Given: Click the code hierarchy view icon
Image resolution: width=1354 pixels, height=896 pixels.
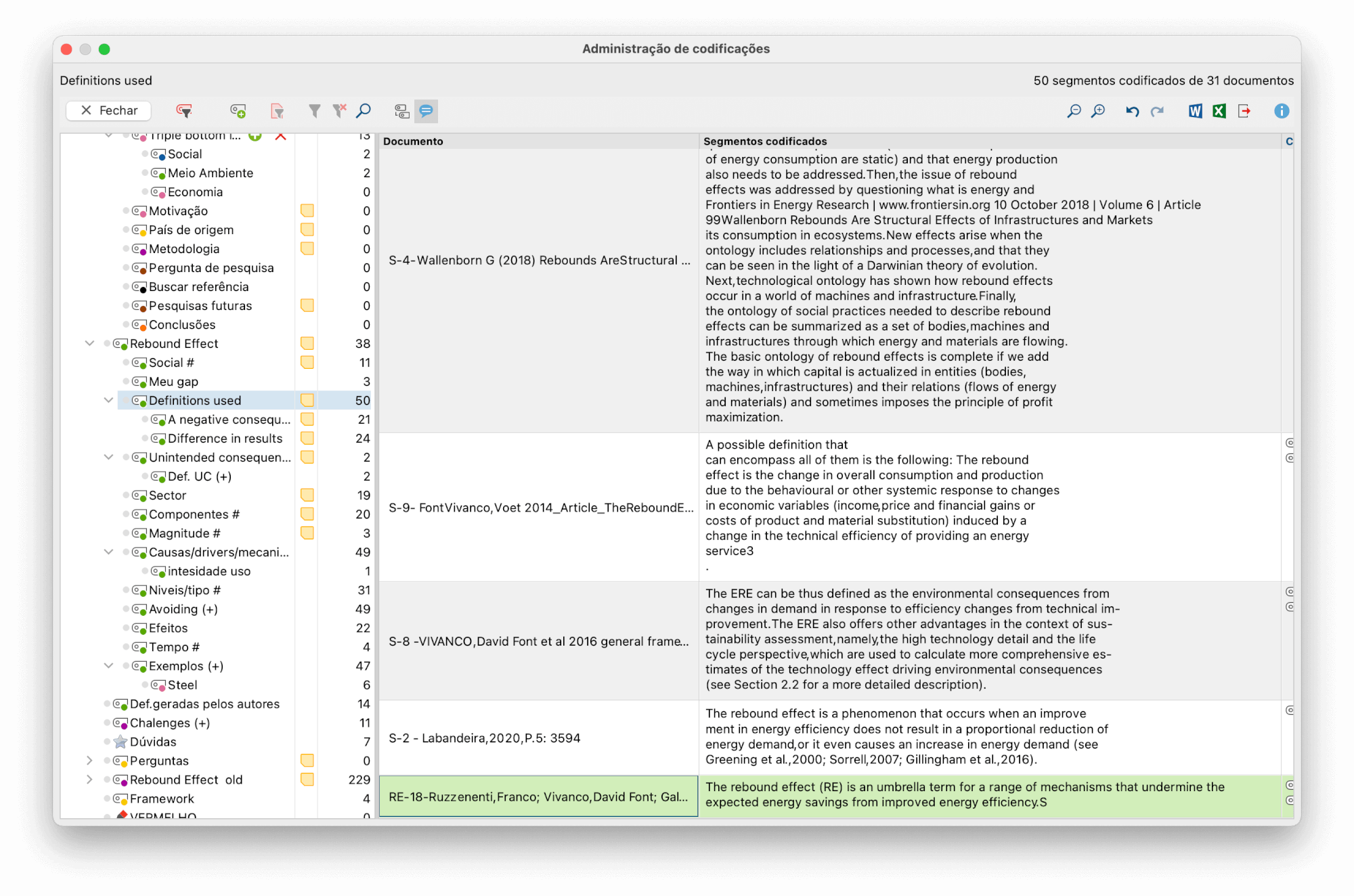Looking at the screenshot, I should [x=401, y=110].
